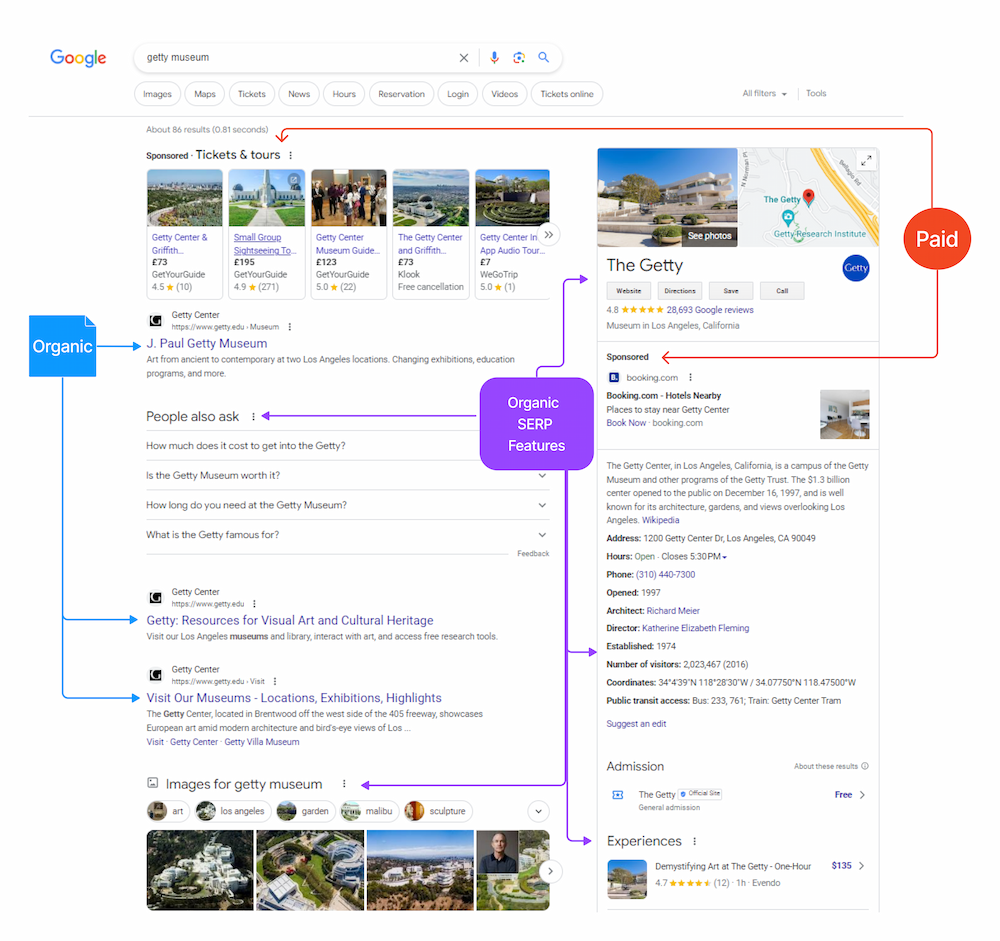This screenshot has width=1000, height=941.
Task: Click the Suggest an edit link
Action: tap(638, 723)
